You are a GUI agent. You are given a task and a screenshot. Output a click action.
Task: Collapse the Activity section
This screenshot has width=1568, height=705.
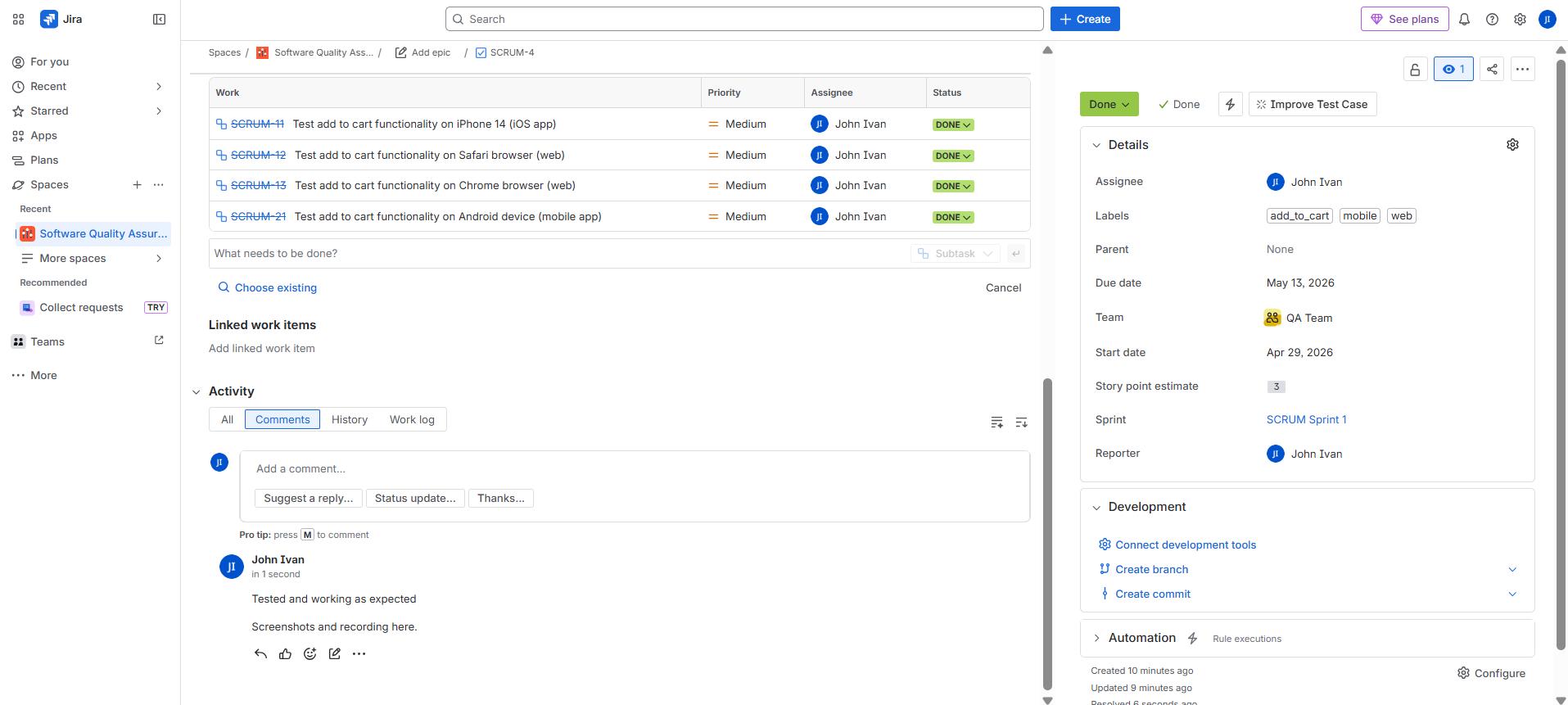tap(196, 392)
